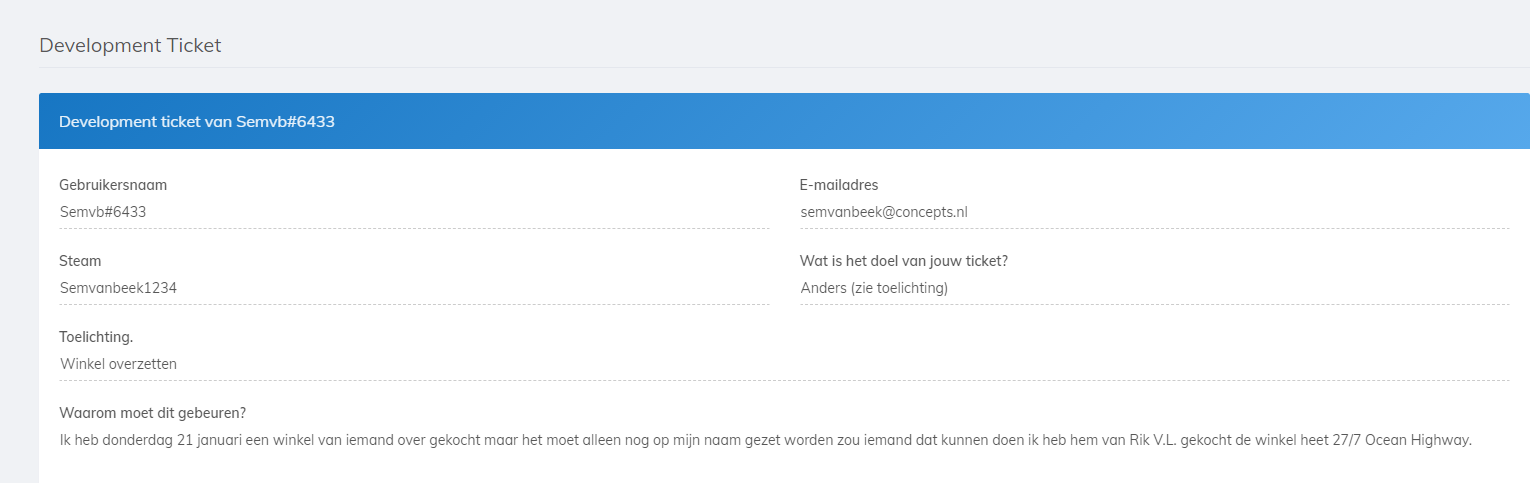Click the 'Wat is het doel van jouw ticket?' label
The width and height of the screenshot is (1530, 483).
coord(903,261)
